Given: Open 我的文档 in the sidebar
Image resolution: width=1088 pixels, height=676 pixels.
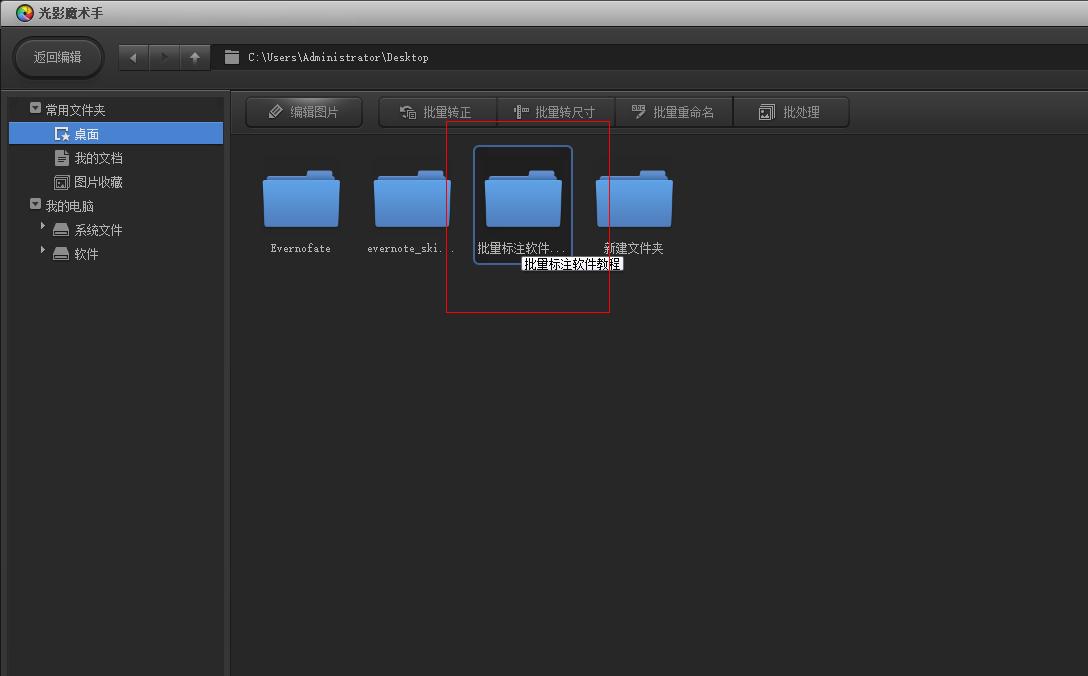Looking at the screenshot, I should point(99,158).
